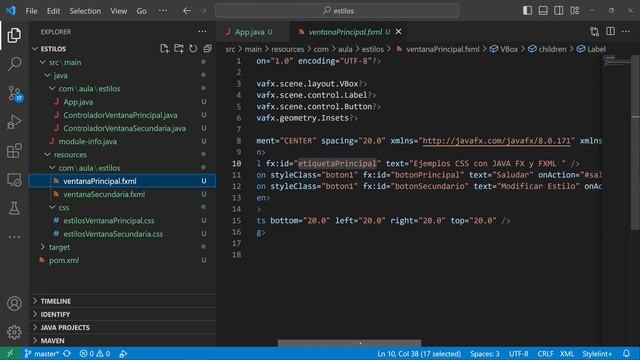Collapse the java folder
The width and height of the screenshot is (640, 360).
48,75
